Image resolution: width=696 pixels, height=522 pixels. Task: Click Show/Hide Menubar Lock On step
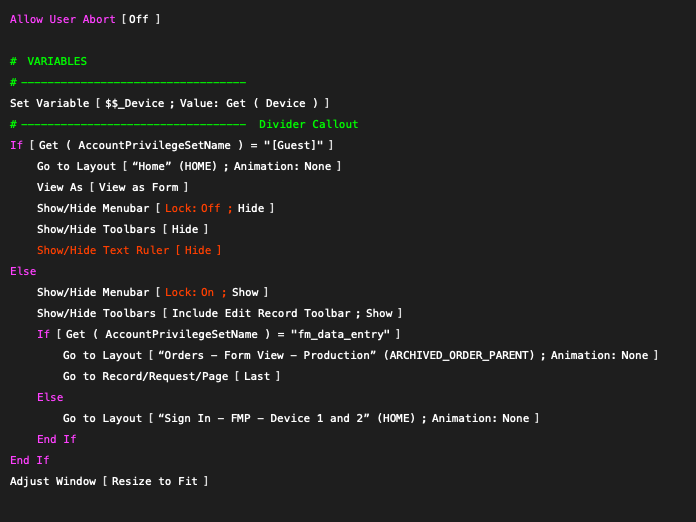(x=152, y=292)
